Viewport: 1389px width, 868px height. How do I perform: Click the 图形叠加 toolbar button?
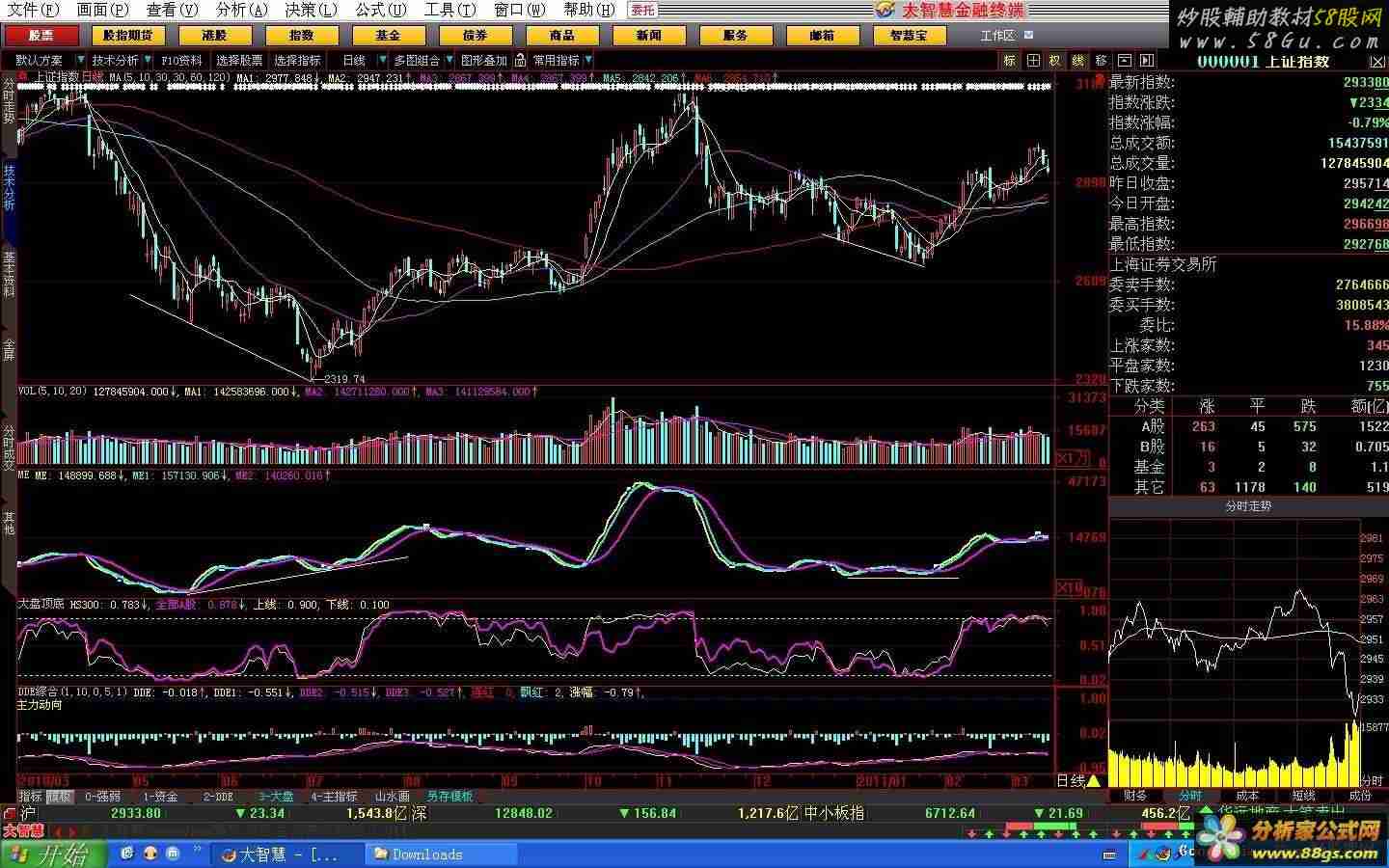[484, 60]
